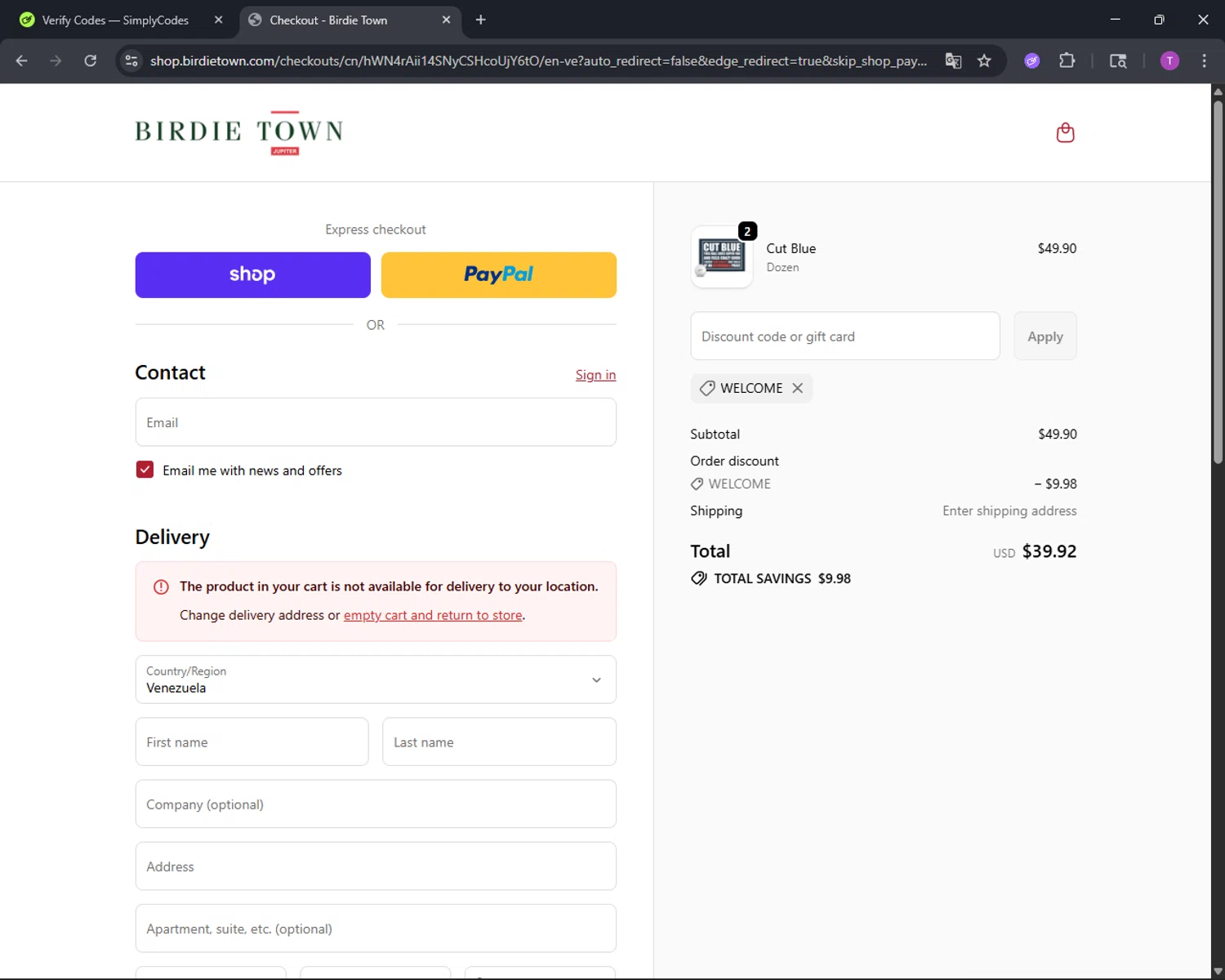The height and width of the screenshot is (980, 1225).
Task: Close the Verify Codes tab
Action: 218,20
